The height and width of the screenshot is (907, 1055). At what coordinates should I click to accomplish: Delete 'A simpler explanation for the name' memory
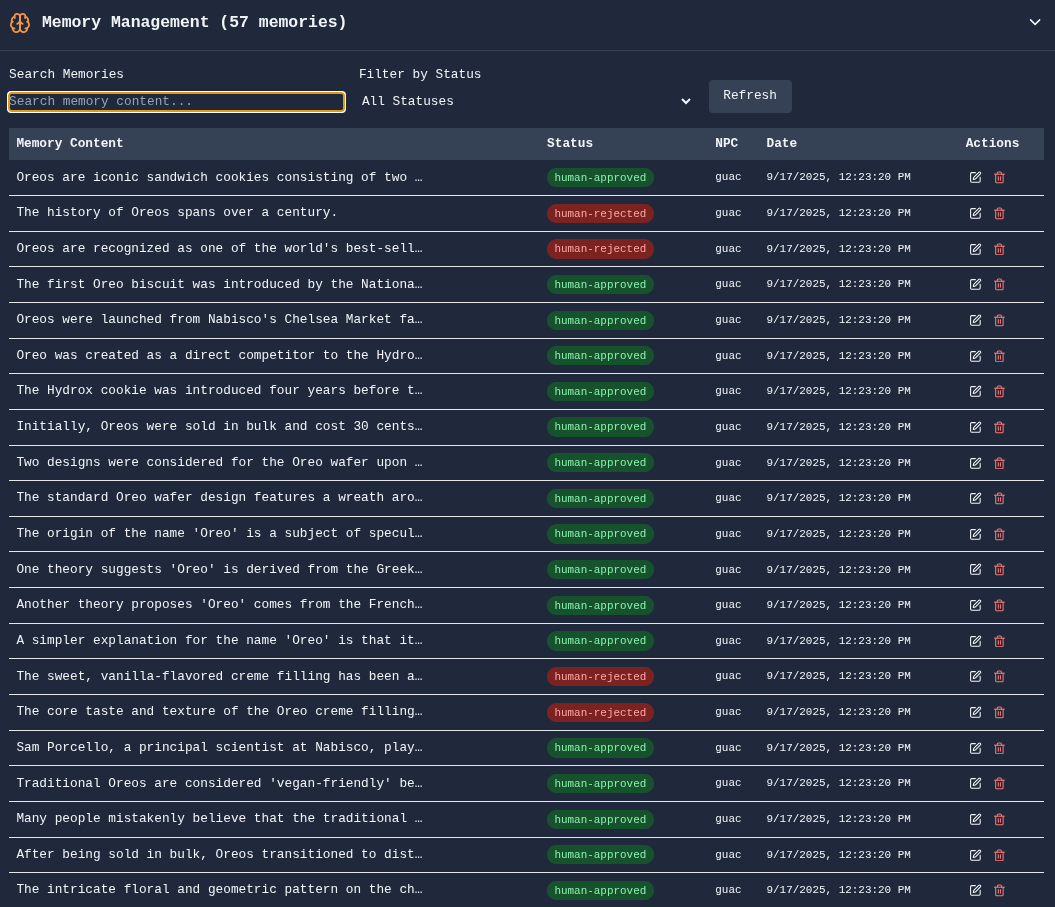click(x=999, y=641)
